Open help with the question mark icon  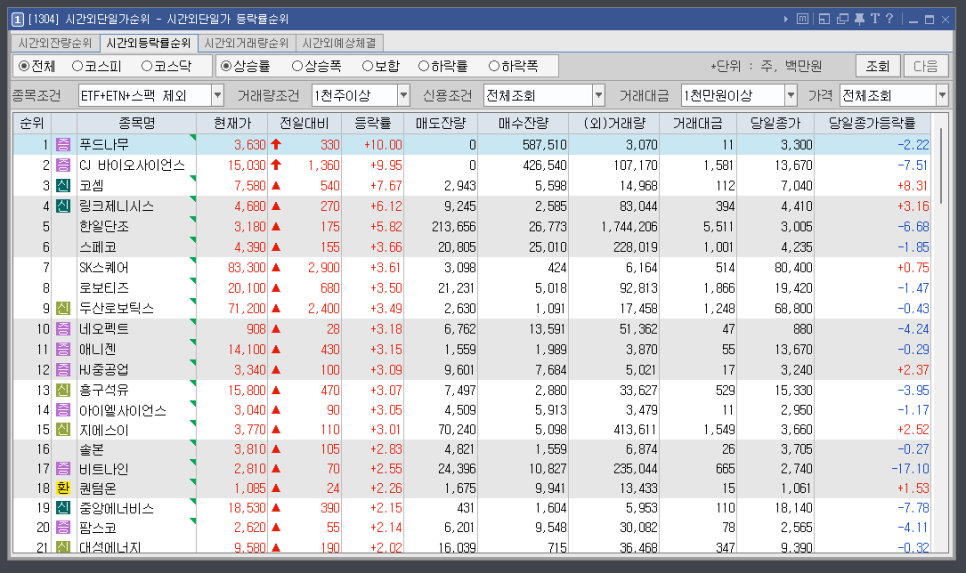click(889, 18)
